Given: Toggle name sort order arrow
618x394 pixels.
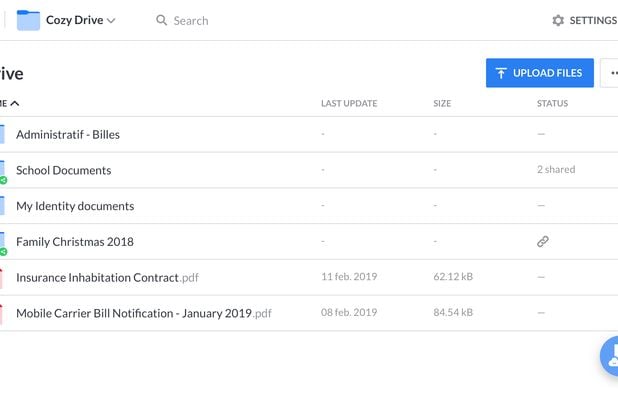Looking at the screenshot, I should [15, 104].
